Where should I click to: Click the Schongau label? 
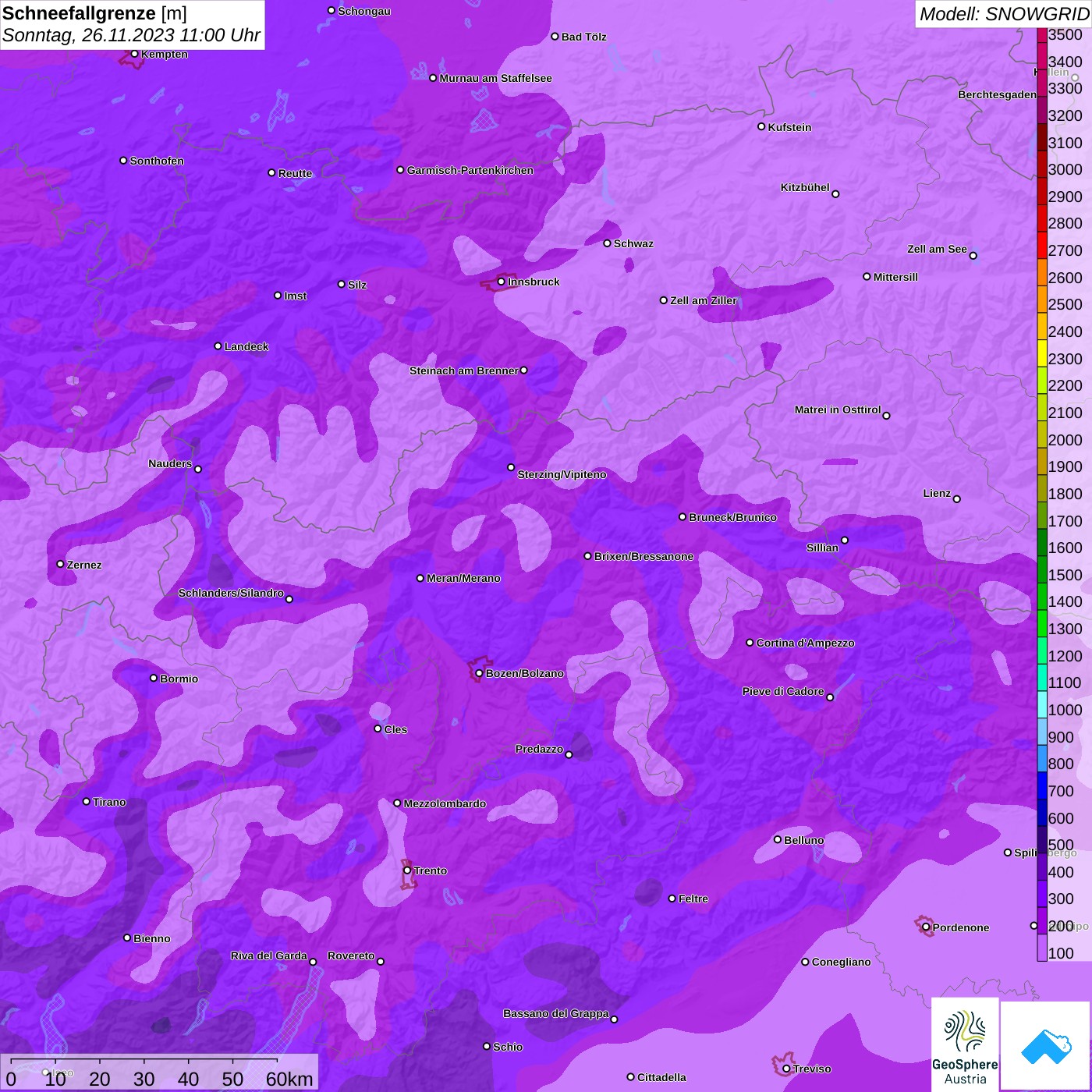(364, 11)
